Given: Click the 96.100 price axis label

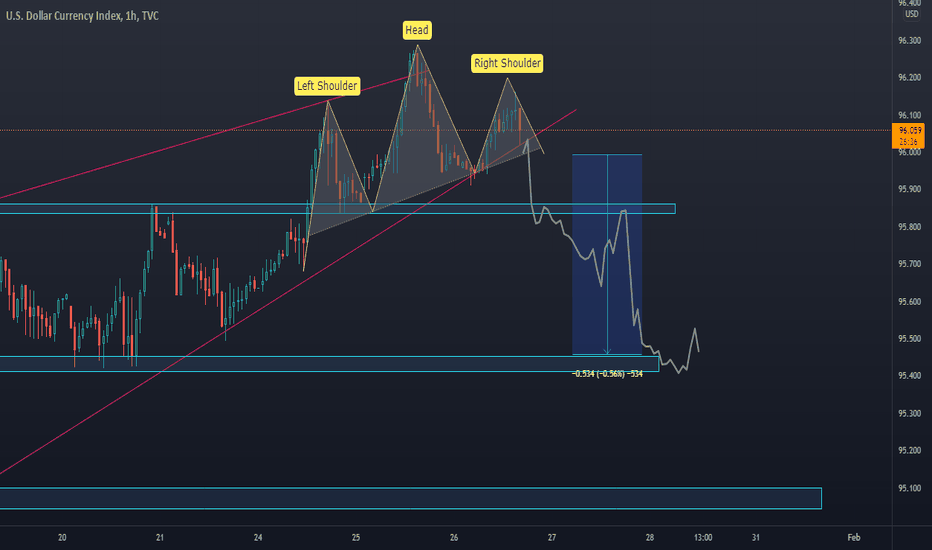Looking at the screenshot, I should tap(909, 115).
